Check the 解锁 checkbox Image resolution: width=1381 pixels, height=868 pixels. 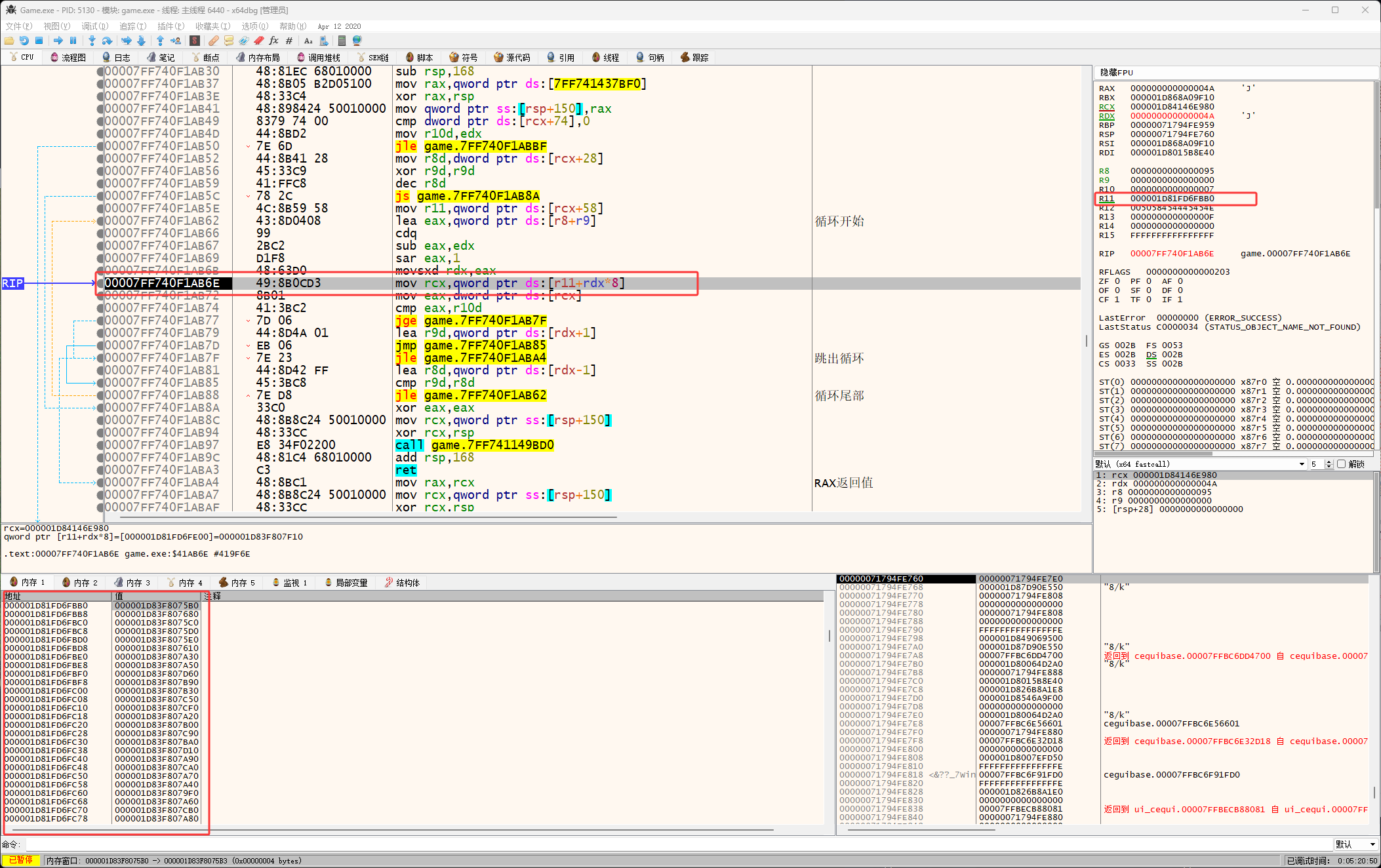(1342, 464)
